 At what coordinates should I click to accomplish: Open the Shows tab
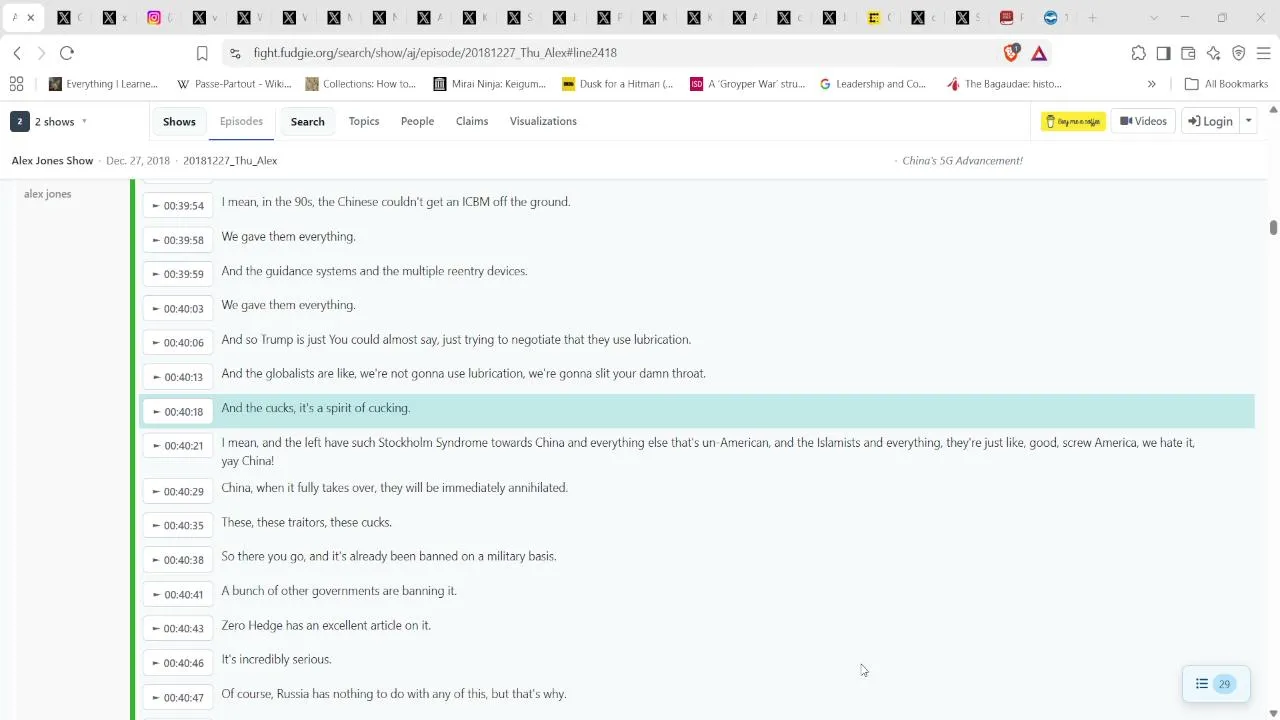pos(179,121)
